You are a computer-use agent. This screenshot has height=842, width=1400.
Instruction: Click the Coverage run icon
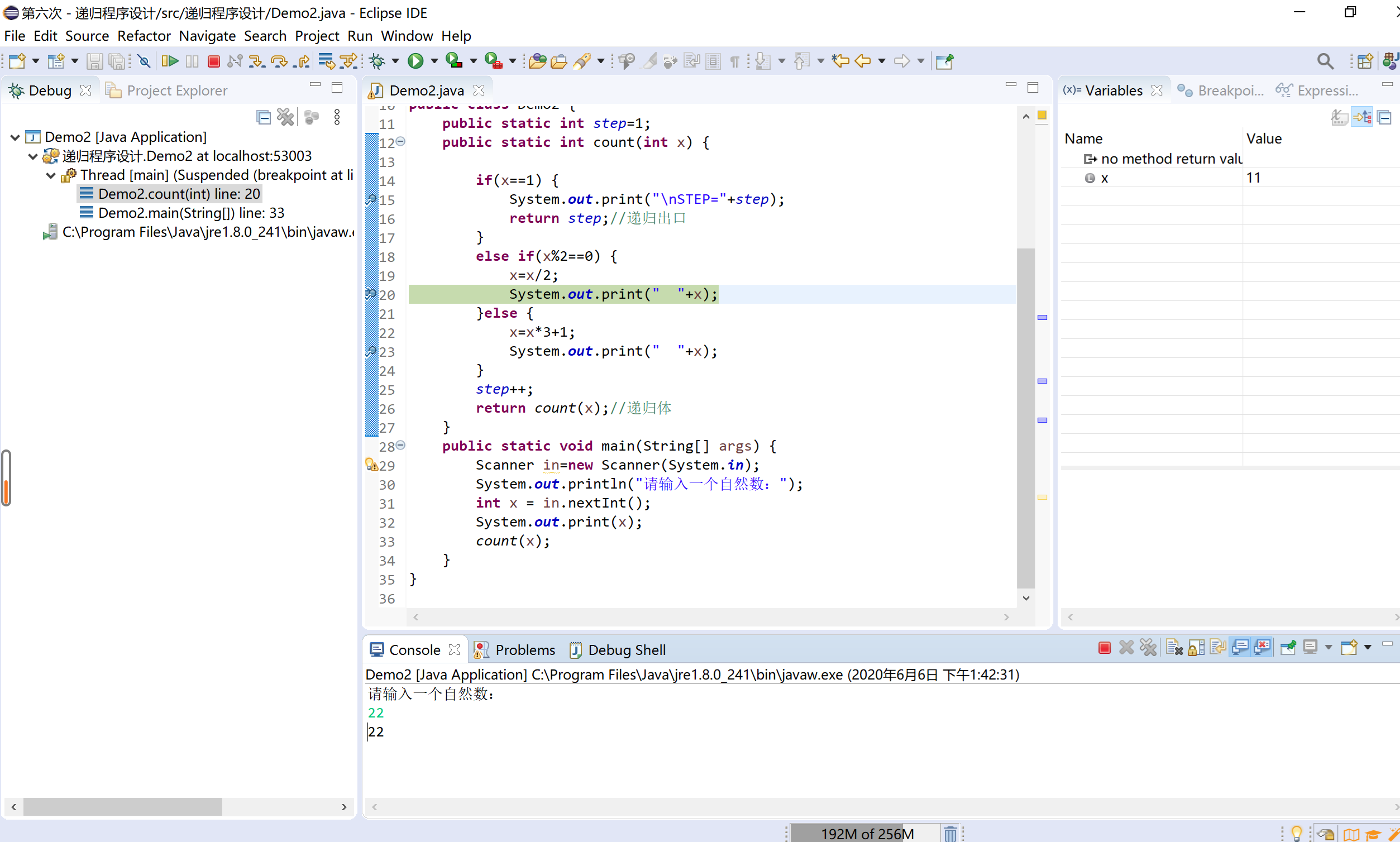point(454,61)
